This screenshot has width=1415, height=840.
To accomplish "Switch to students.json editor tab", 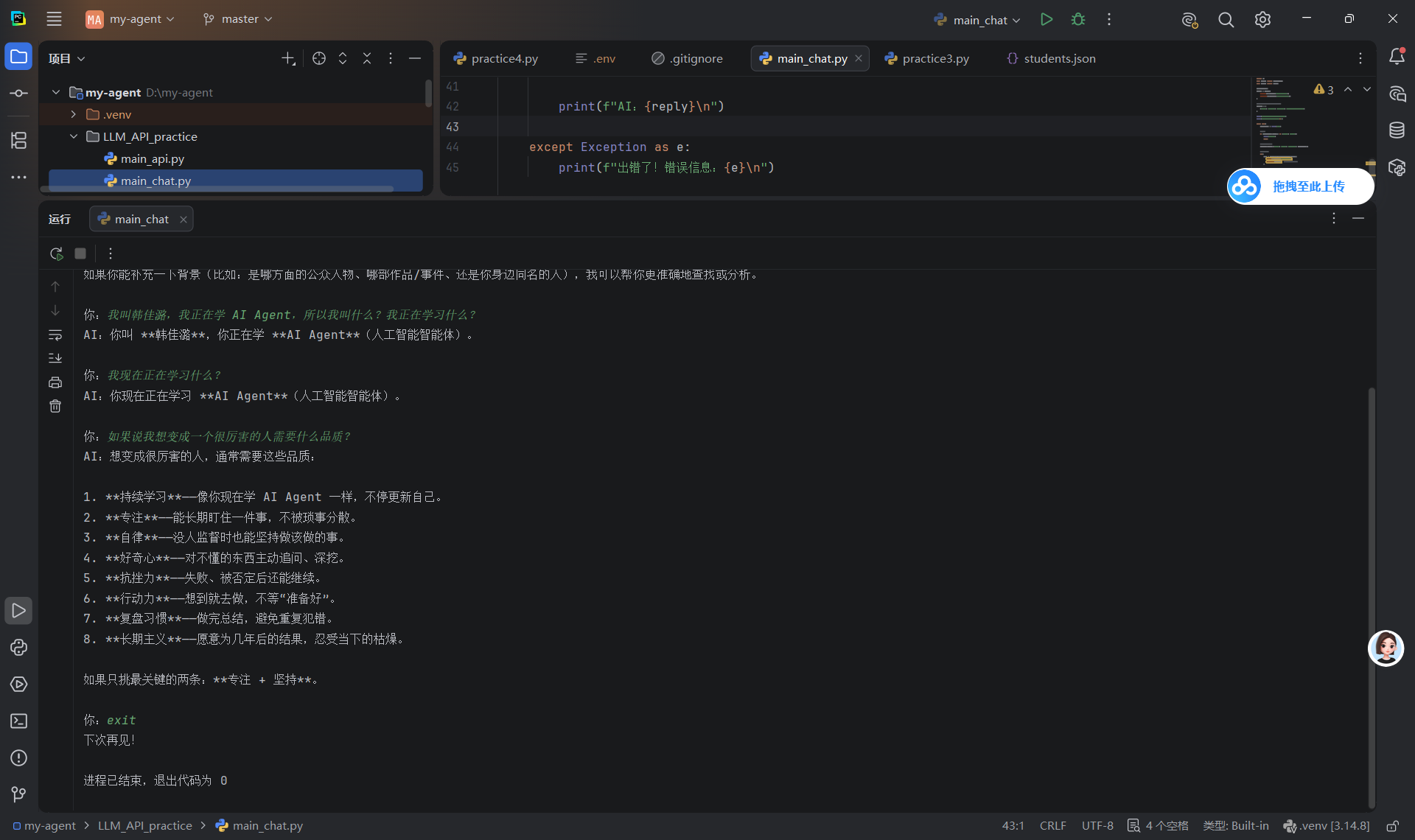I will (x=1051, y=58).
